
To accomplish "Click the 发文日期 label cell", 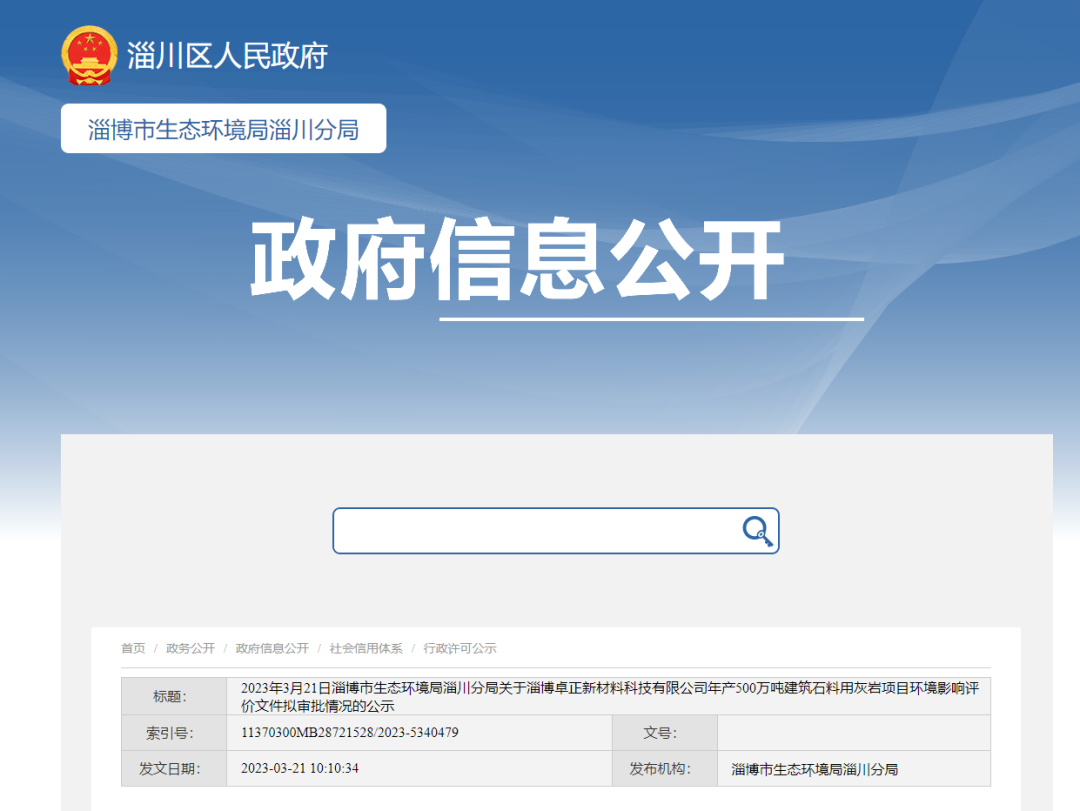I will [x=173, y=769].
